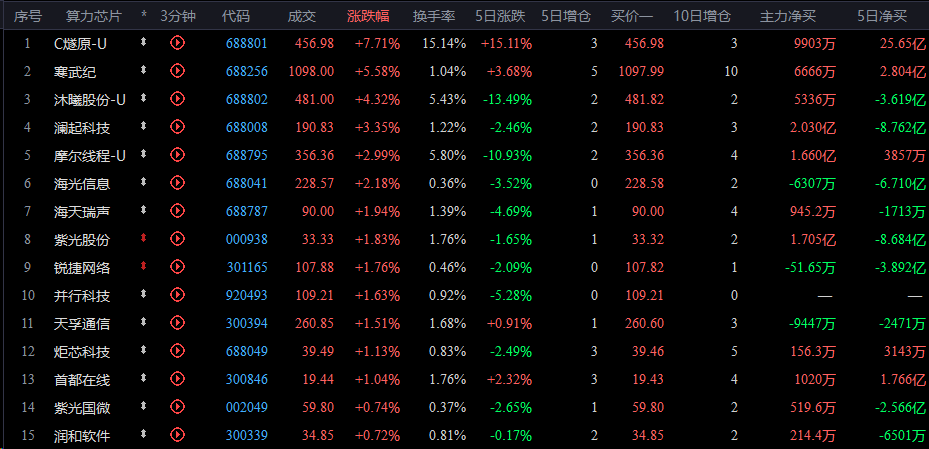Click the 5日增仓 column header
Viewport: 929px width, 449px height.
pyautogui.click(x=566, y=17)
